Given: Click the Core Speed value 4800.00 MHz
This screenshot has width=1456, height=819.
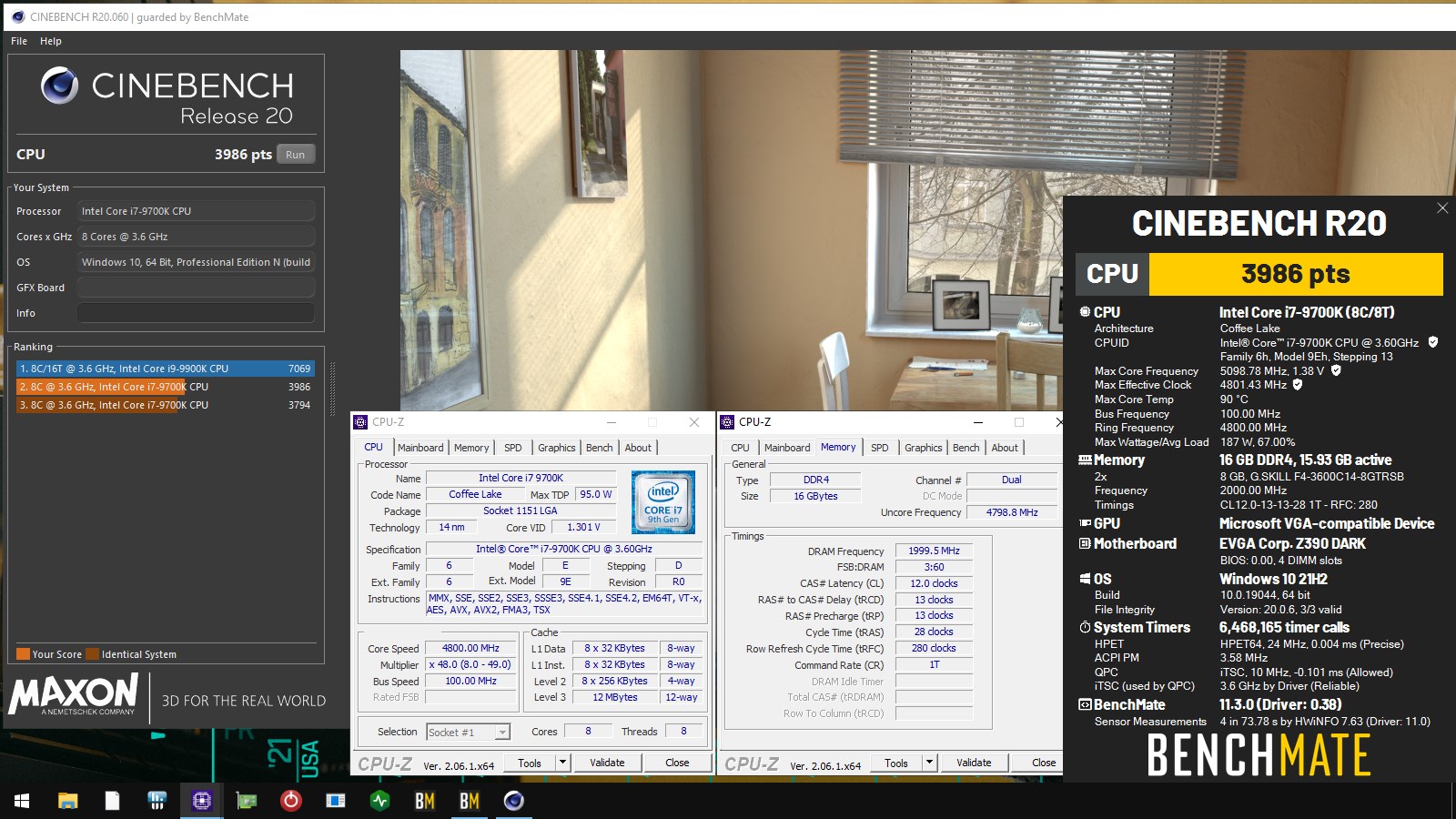Looking at the screenshot, I should (x=470, y=649).
